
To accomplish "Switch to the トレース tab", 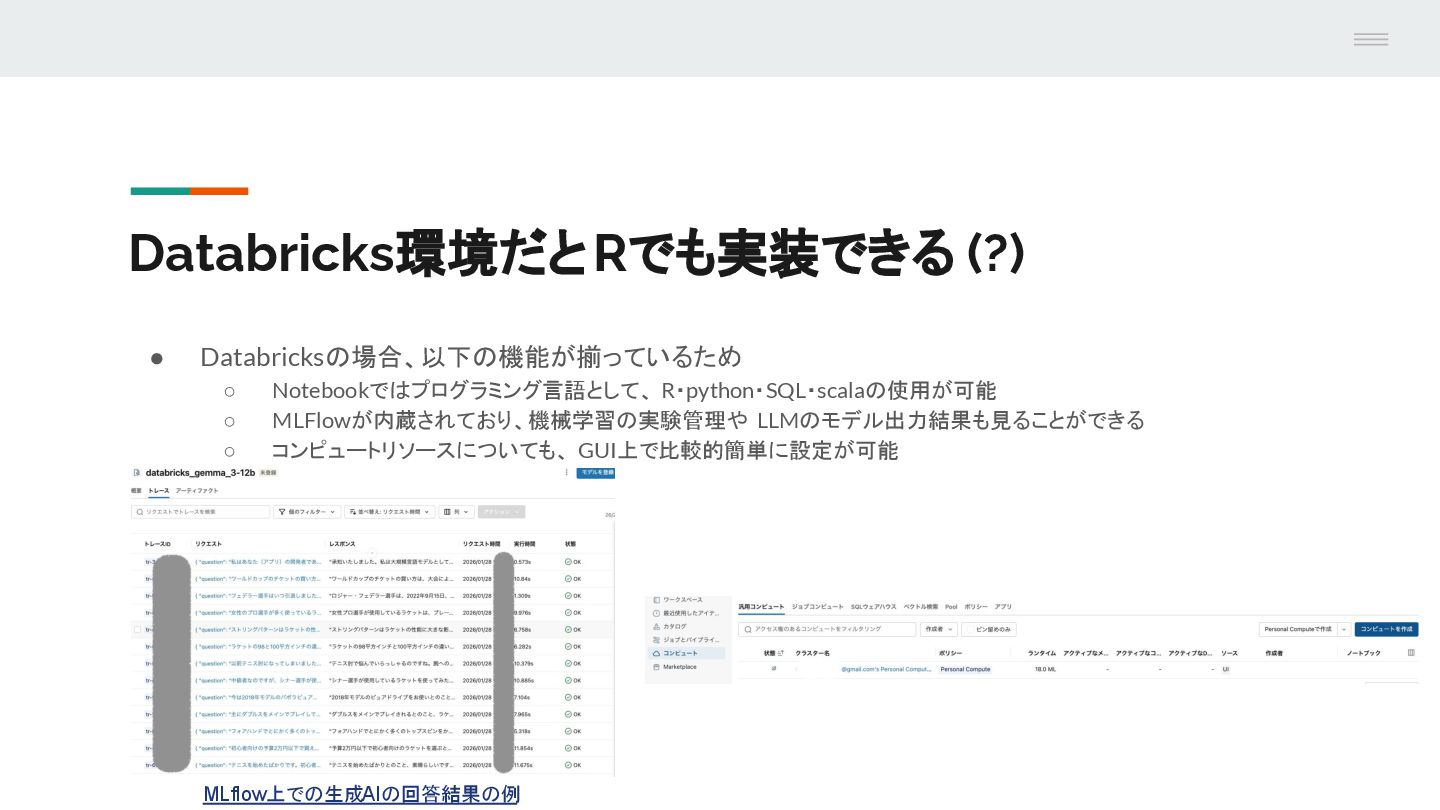I will click(x=159, y=491).
